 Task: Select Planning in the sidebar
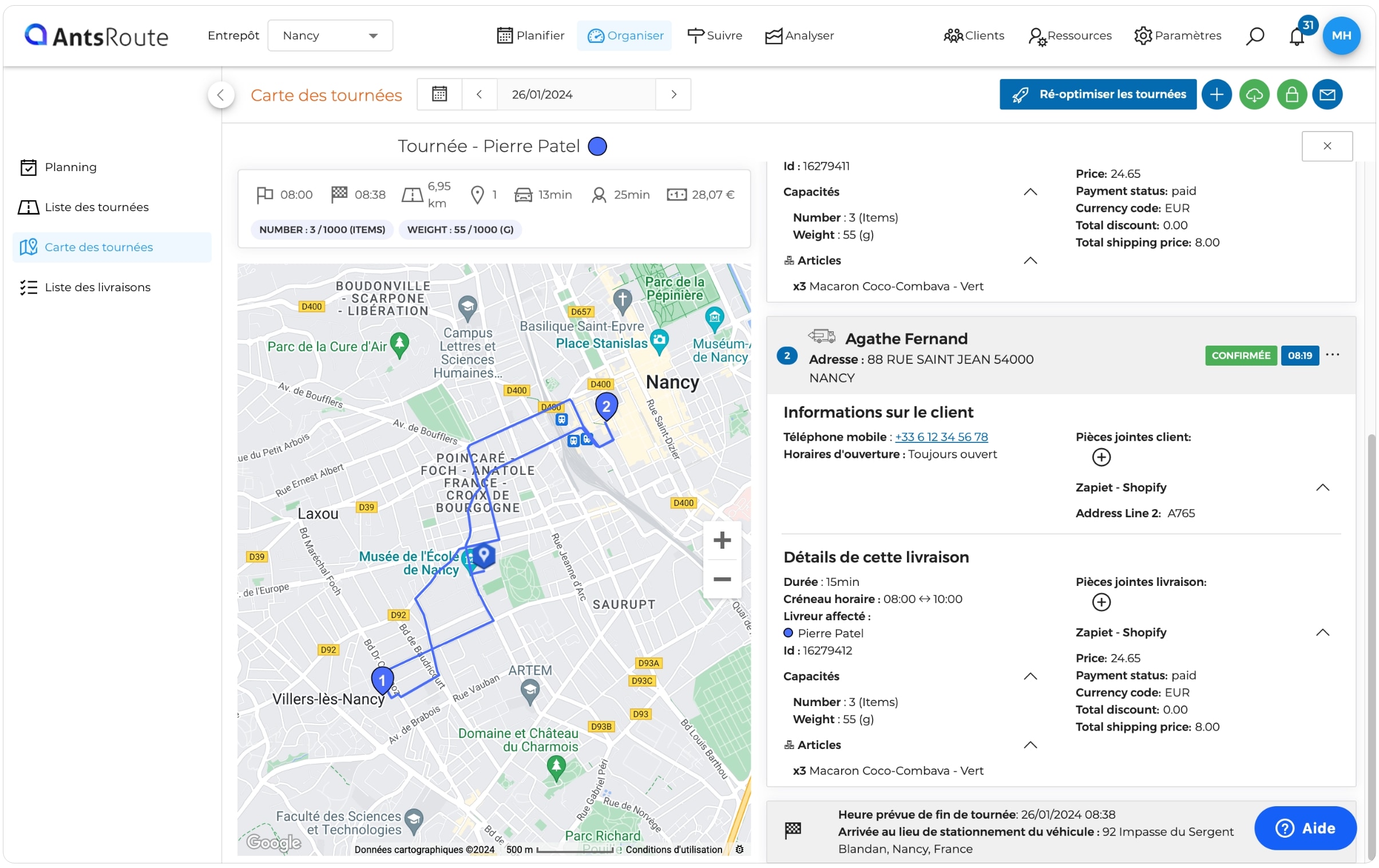click(112, 167)
